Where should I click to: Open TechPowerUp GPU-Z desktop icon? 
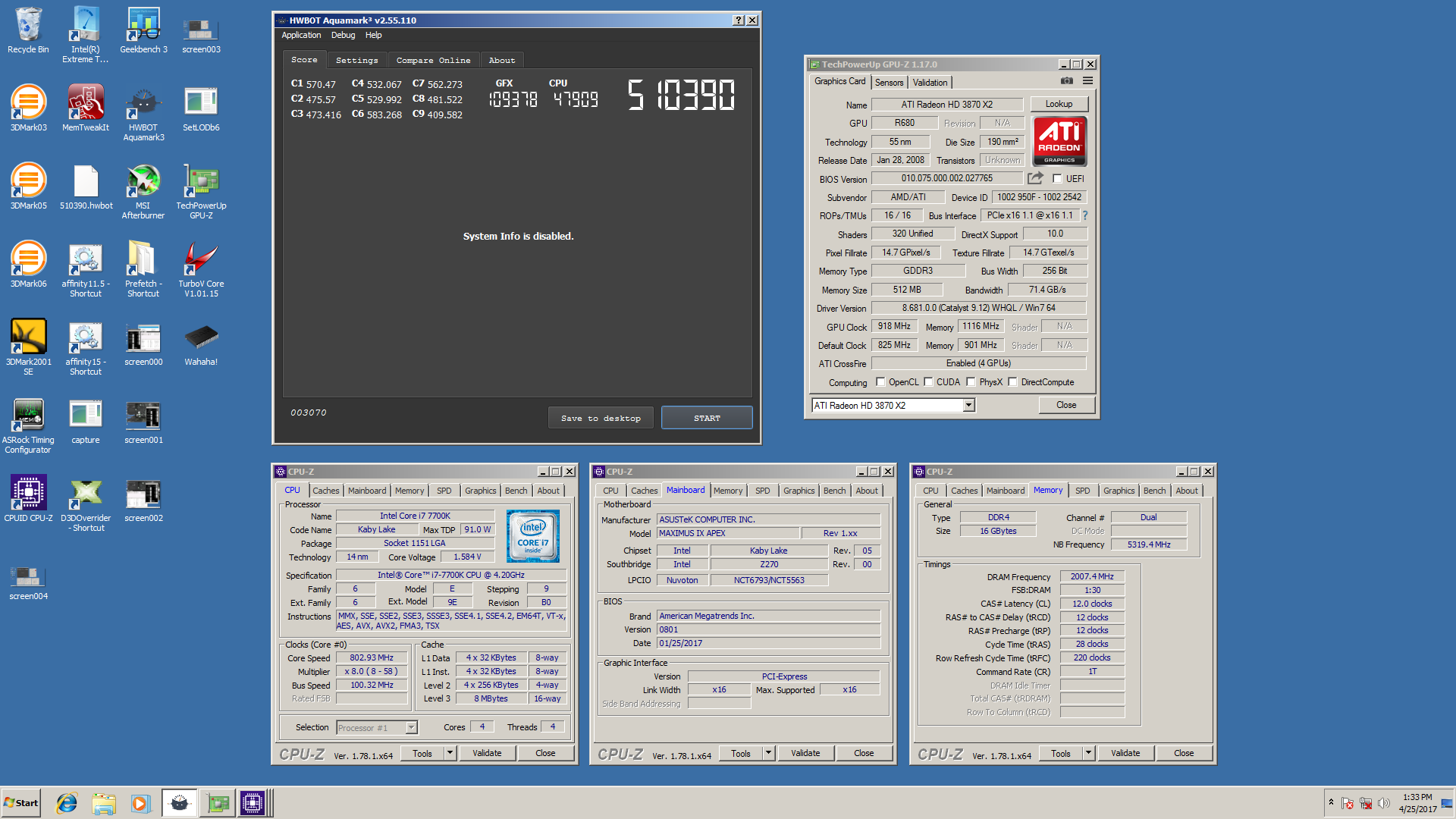[x=201, y=191]
